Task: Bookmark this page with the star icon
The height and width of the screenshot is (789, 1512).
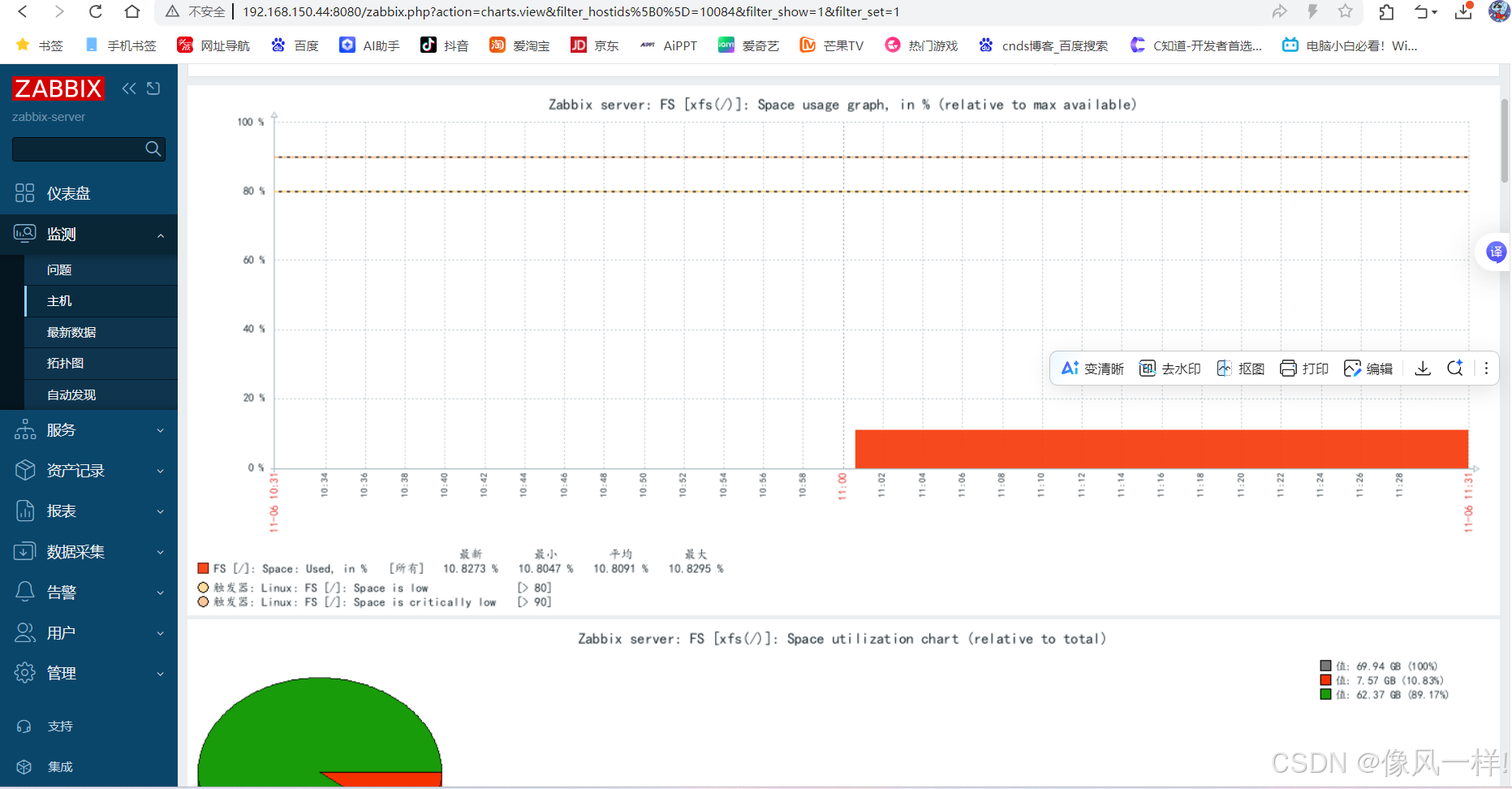Action: (x=1346, y=11)
